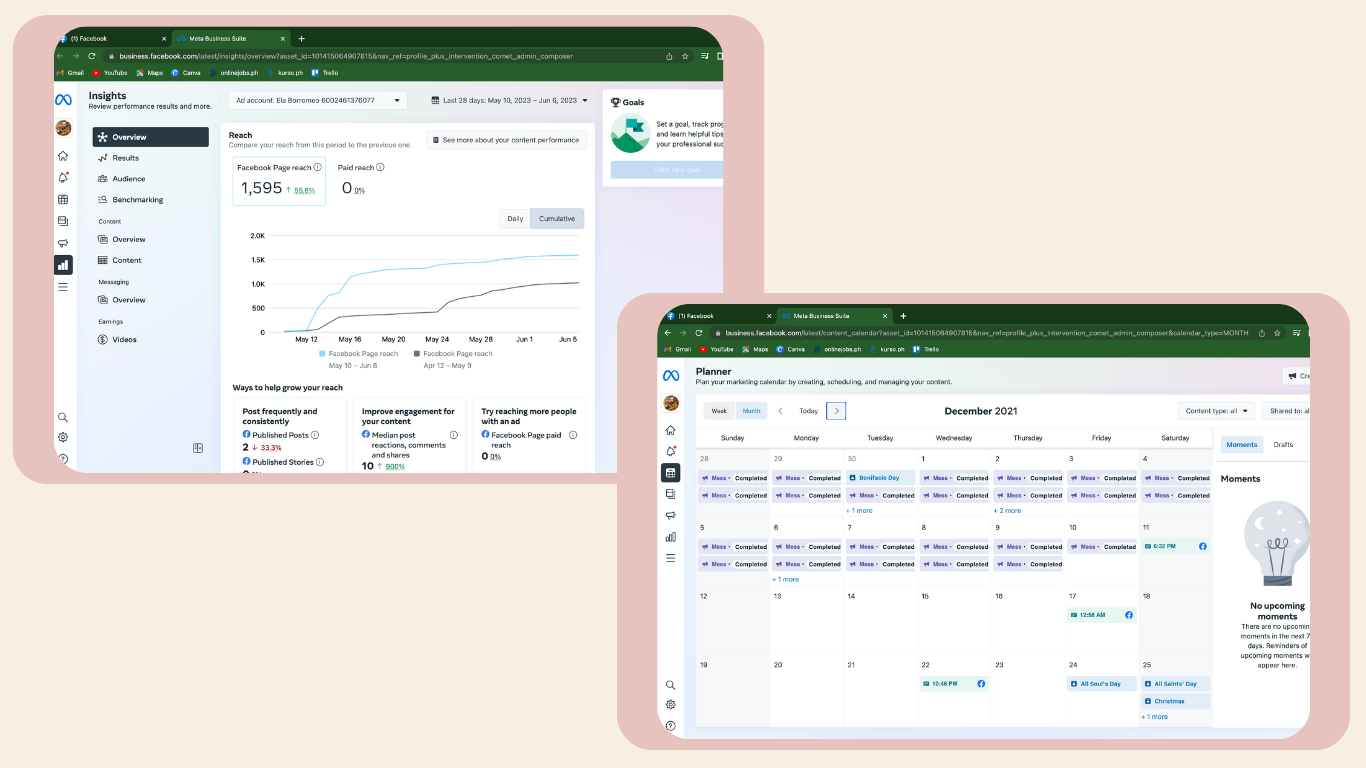
Task: Click Meta logo in the Insights window
Action: pos(63,100)
